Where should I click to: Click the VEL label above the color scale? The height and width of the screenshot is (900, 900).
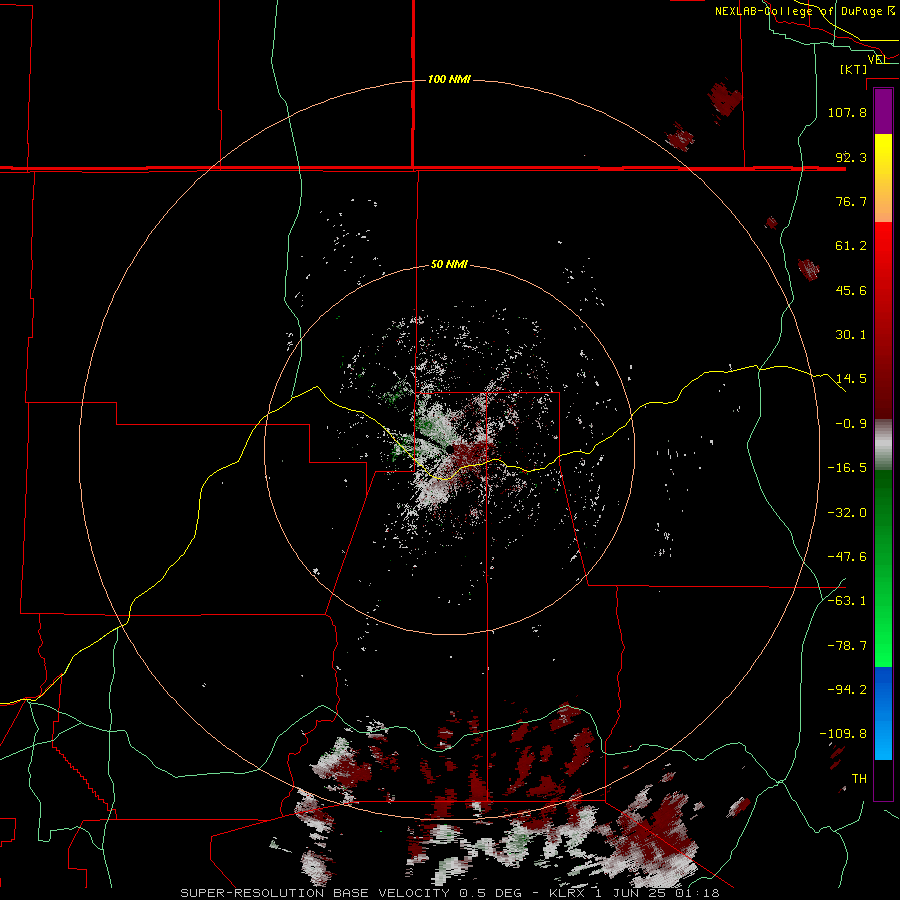coord(877,59)
